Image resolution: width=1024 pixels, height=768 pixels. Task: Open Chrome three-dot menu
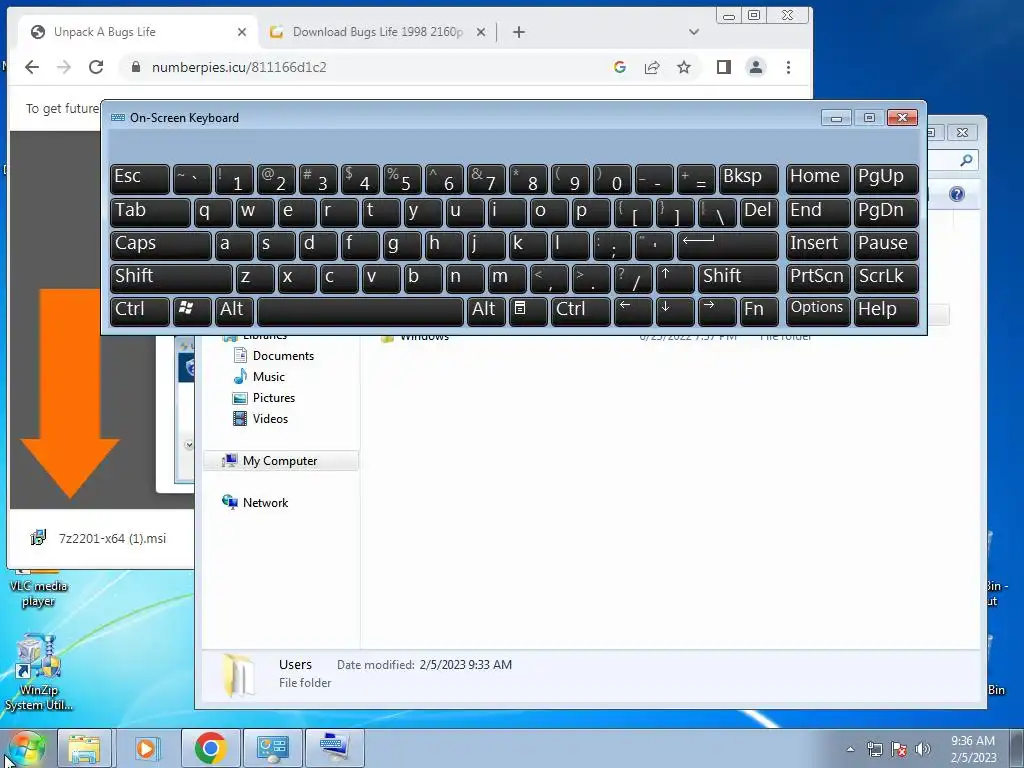pyautogui.click(x=788, y=67)
